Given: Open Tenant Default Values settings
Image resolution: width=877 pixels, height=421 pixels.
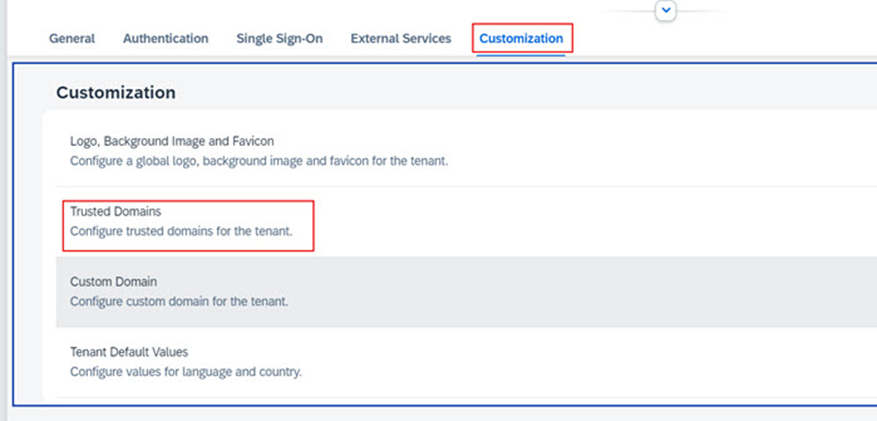Looking at the screenshot, I should [x=129, y=352].
